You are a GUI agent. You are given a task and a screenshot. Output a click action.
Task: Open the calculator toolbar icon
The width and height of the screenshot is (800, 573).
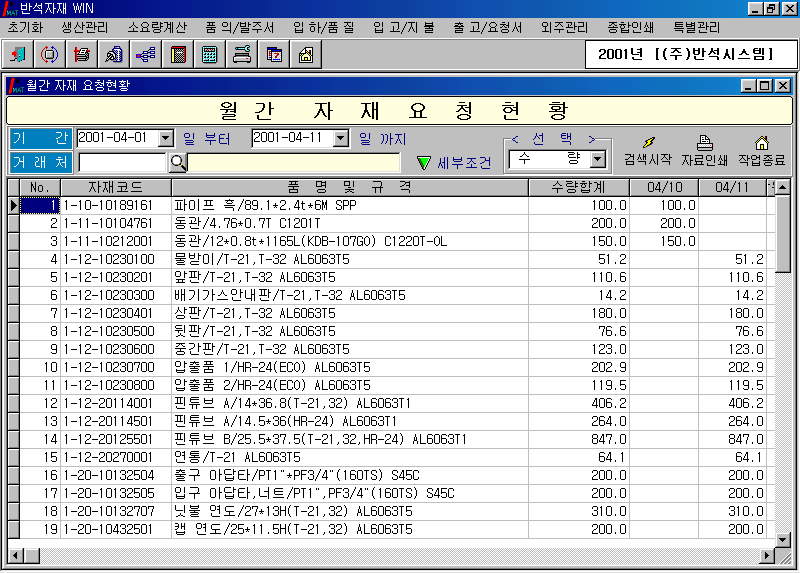point(210,54)
